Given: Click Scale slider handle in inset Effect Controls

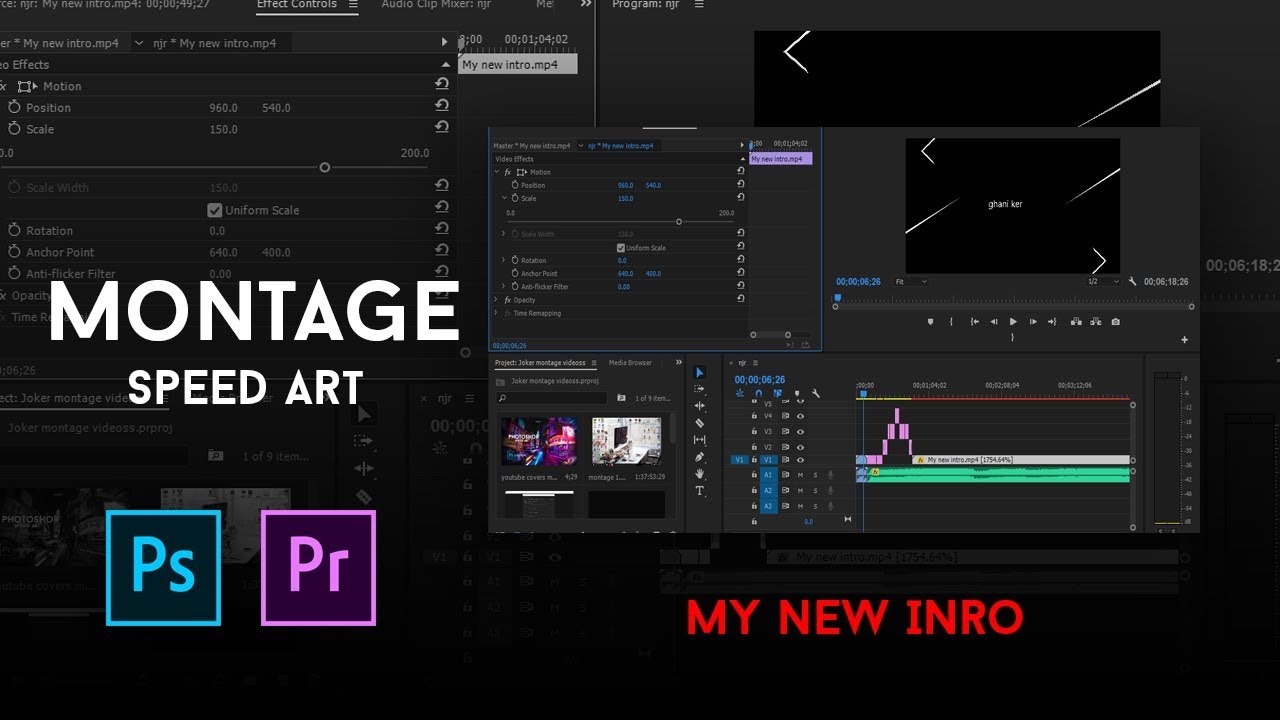Looking at the screenshot, I should click(x=679, y=222).
